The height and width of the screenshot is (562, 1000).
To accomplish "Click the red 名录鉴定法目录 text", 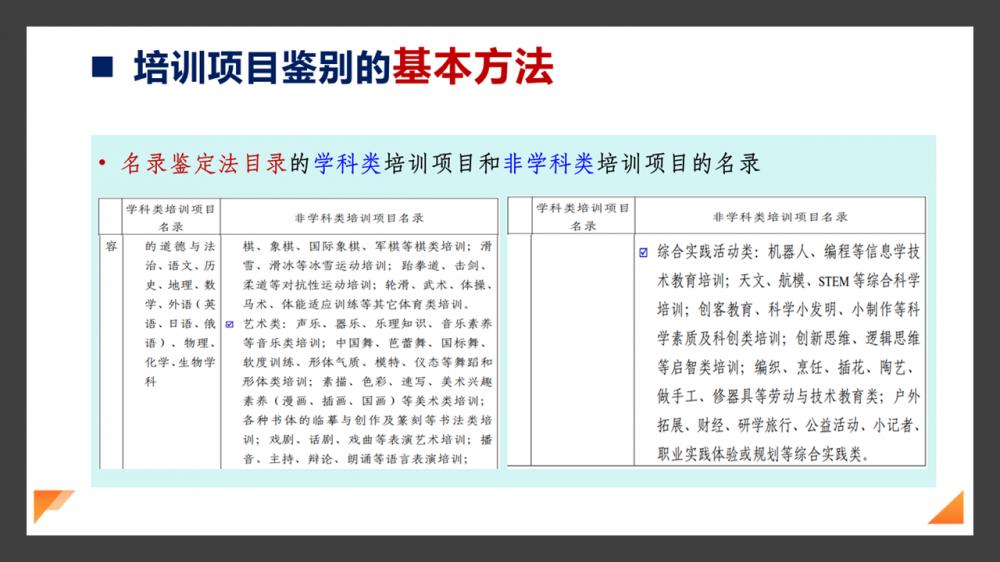I will 204,164.
